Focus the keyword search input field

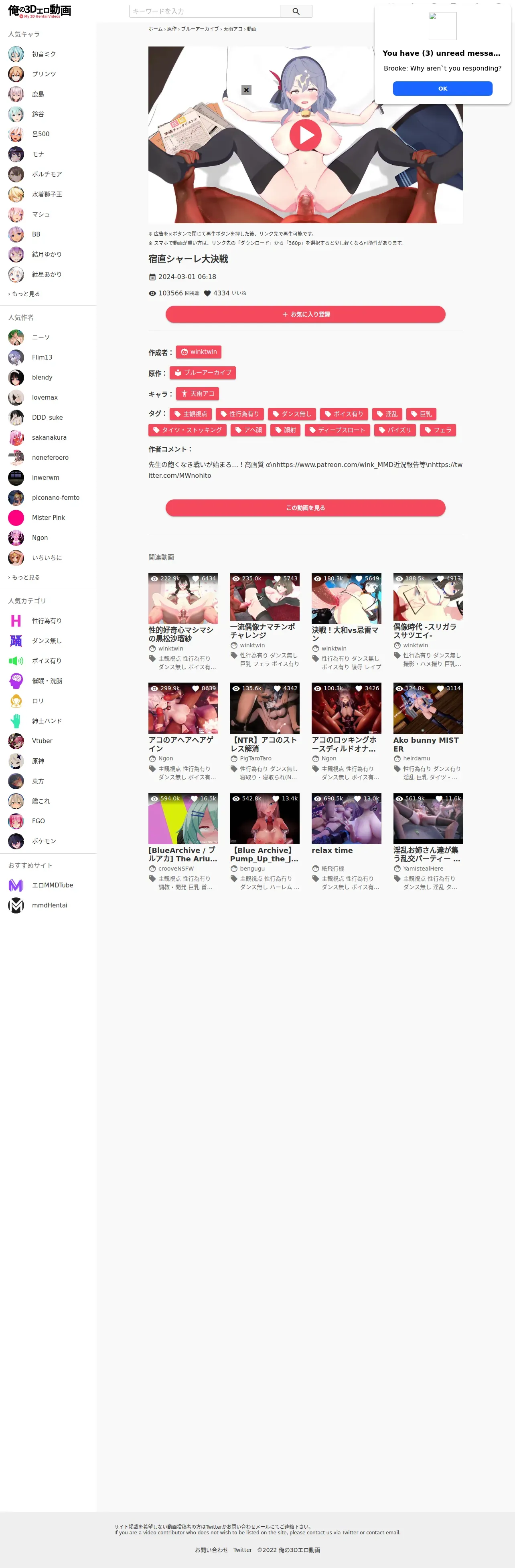pyautogui.click(x=205, y=12)
